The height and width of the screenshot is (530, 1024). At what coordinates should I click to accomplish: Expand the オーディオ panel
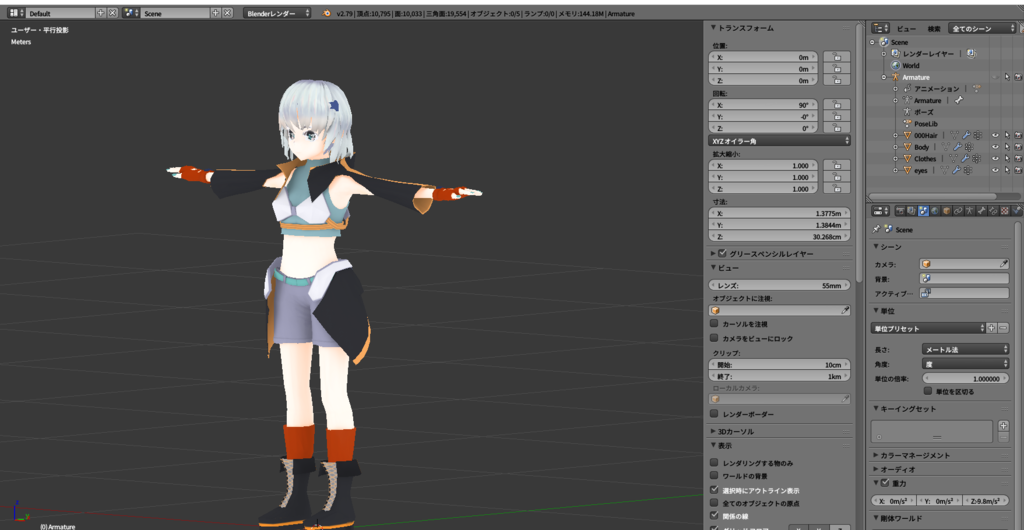coord(876,469)
